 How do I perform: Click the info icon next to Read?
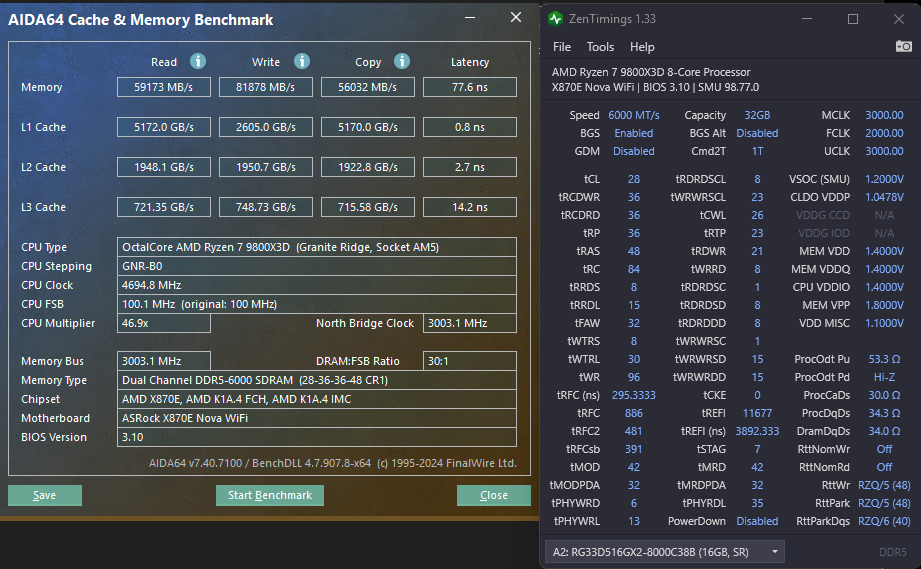(198, 62)
